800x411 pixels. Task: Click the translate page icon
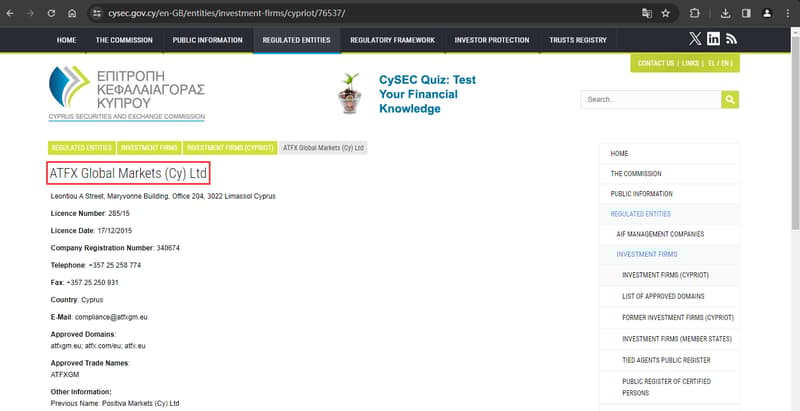tap(647, 14)
